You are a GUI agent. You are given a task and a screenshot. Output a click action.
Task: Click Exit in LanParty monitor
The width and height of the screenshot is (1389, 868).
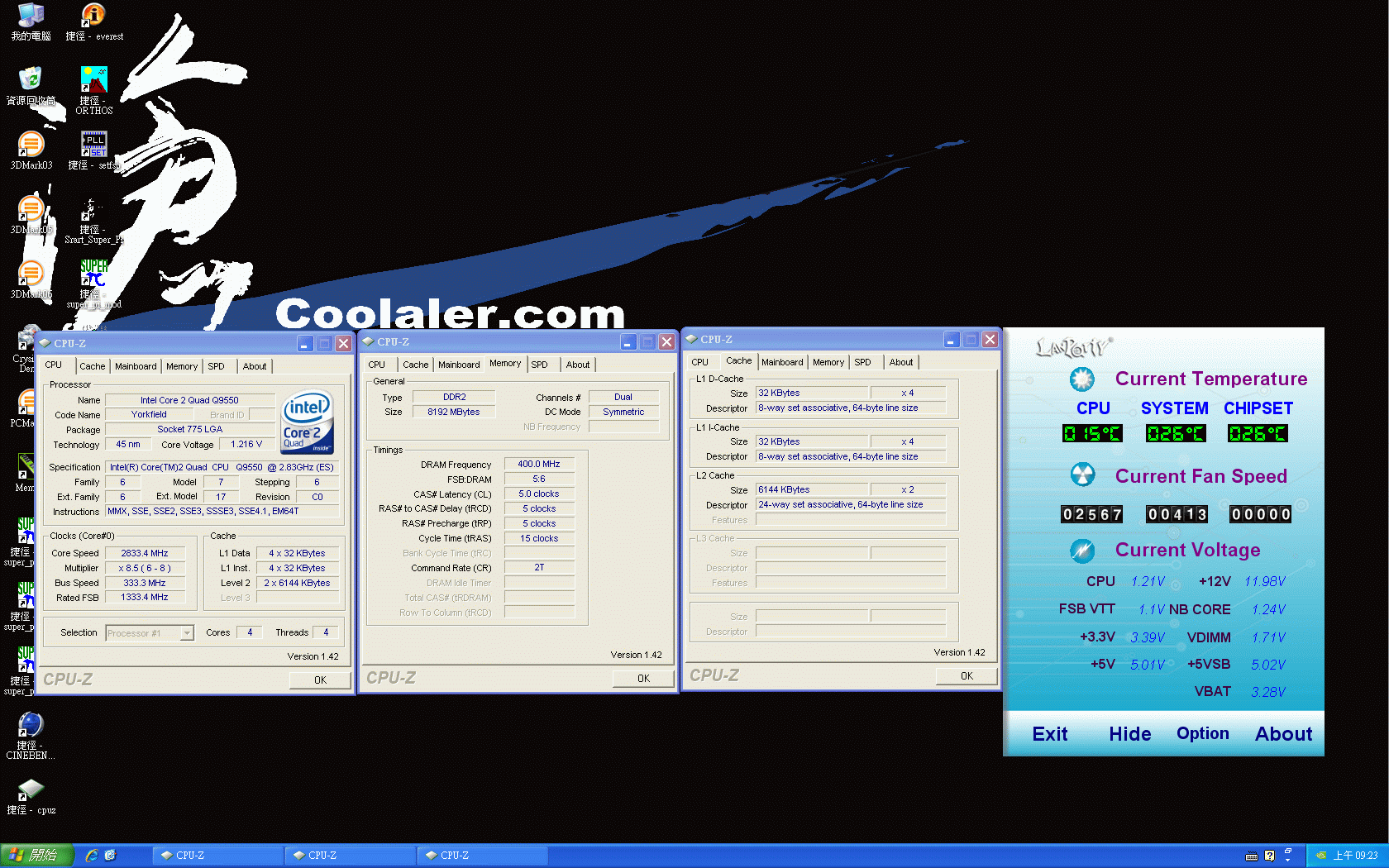(1050, 734)
